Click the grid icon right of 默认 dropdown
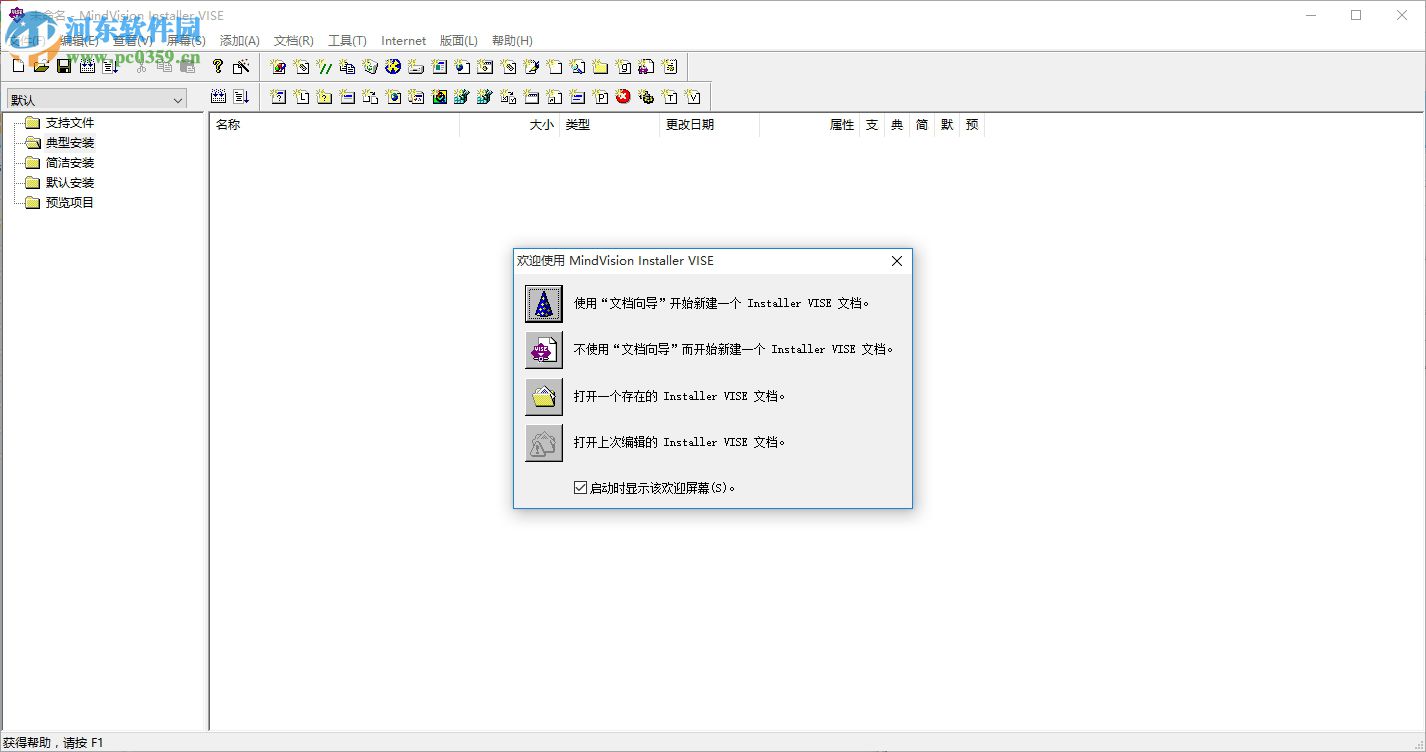1426x752 pixels. pyautogui.click(x=218, y=97)
